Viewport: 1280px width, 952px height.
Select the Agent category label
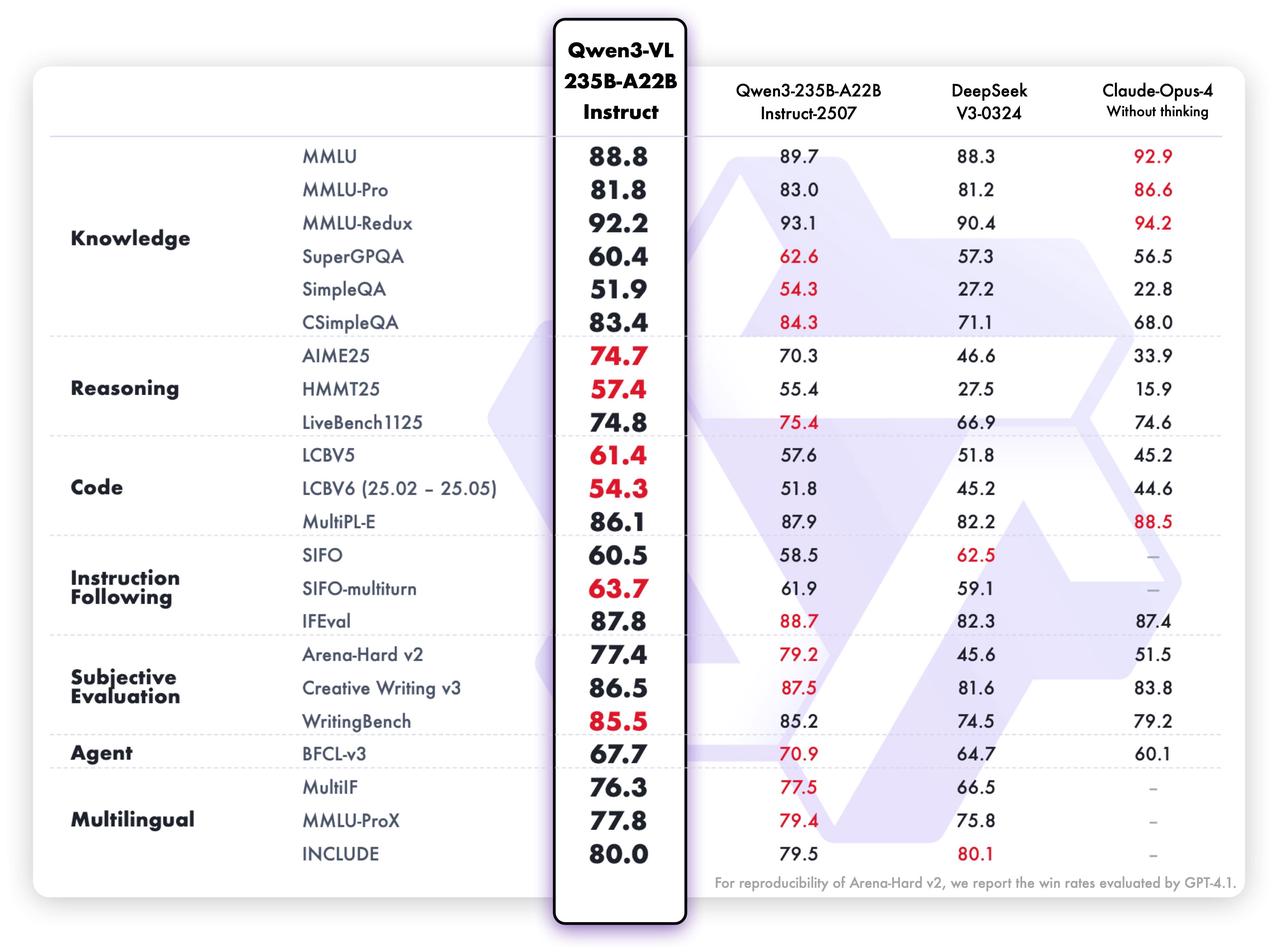pos(101,754)
